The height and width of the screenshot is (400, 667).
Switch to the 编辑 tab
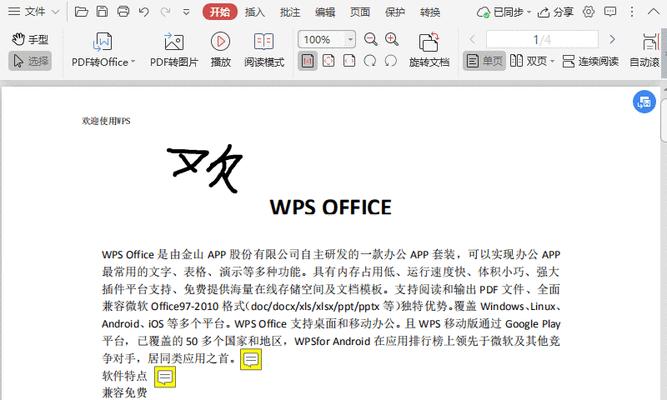click(325, 12)
